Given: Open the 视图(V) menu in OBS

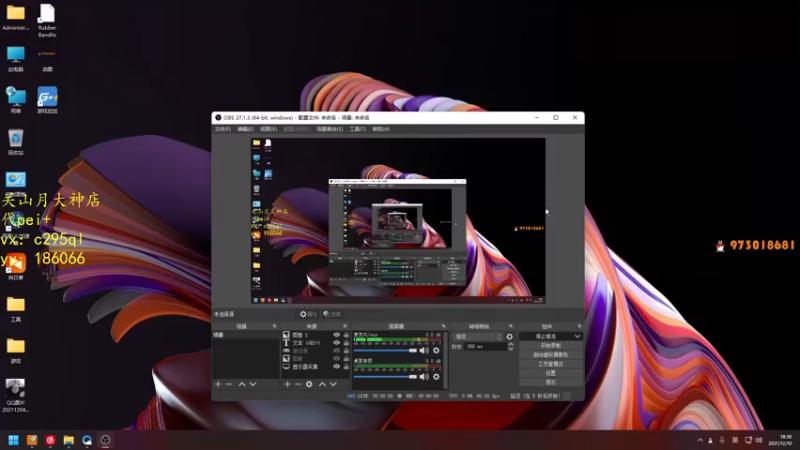Looking at the screenshot, I should point(268,129).
